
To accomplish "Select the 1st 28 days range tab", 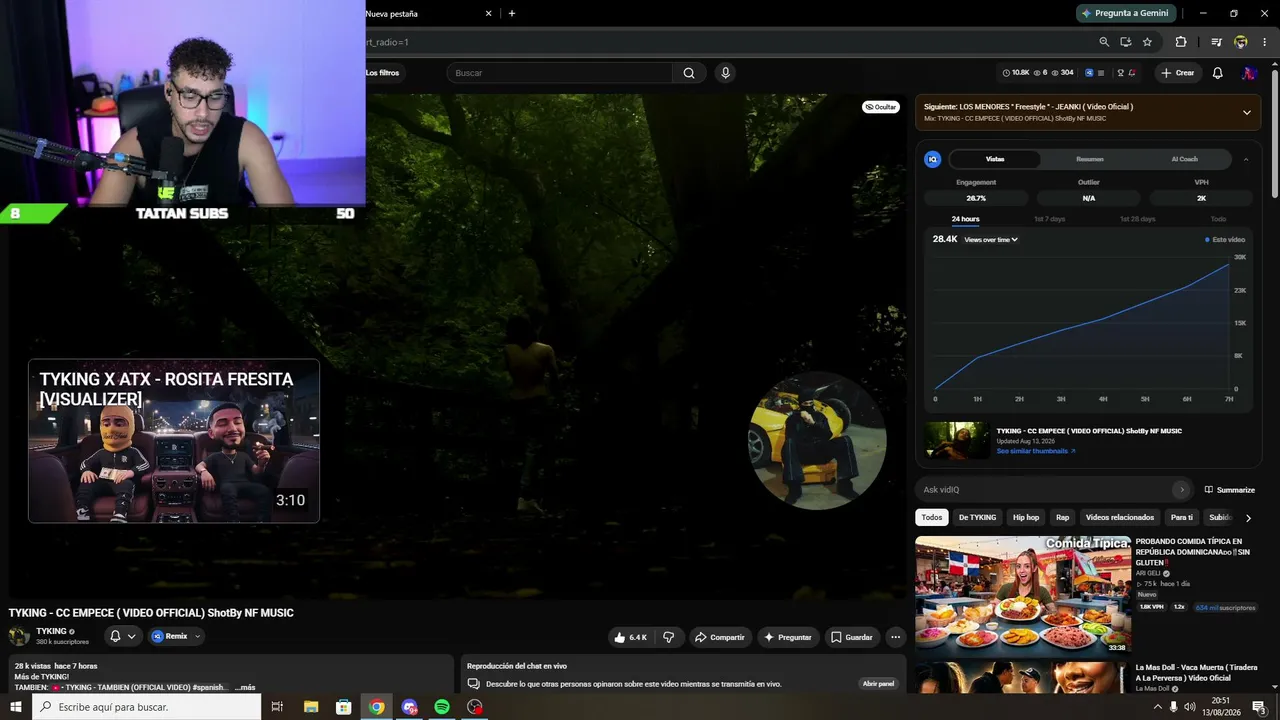I will [x=1137, y=219].
